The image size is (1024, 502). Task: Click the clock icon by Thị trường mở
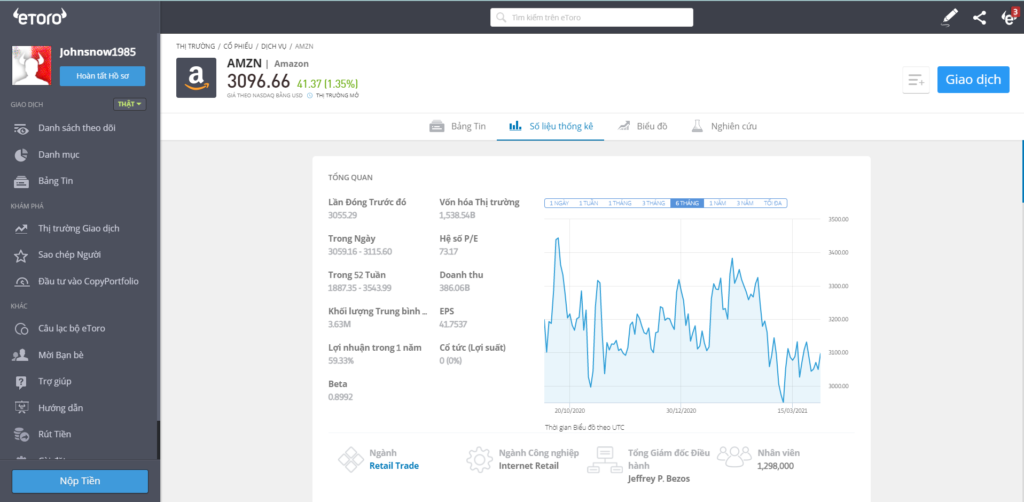tap(310, 95)
